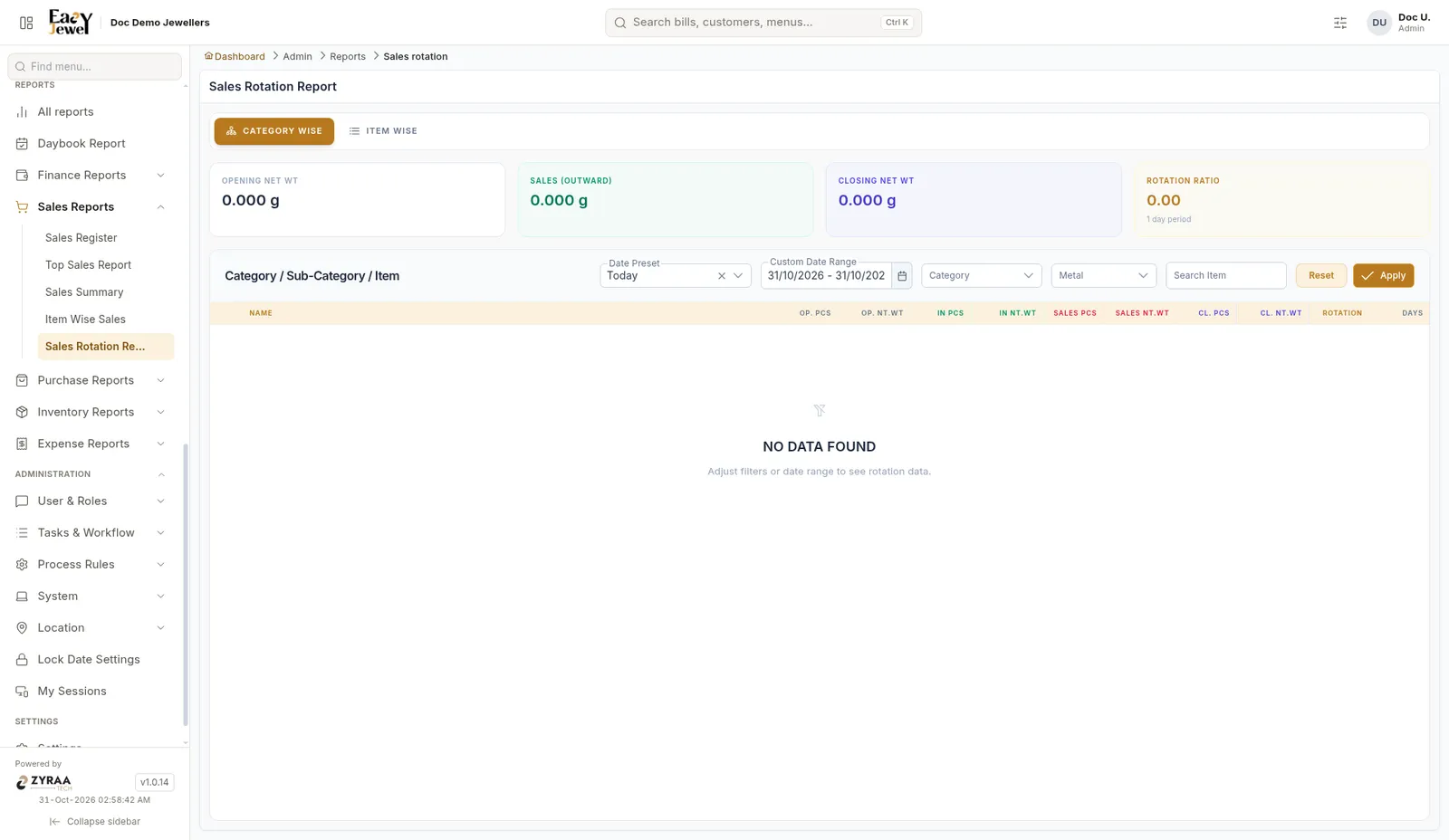Expand Purchase Reports submenu chevron
This screenshot has width=1449, height=840.
(x=160, y=381)
